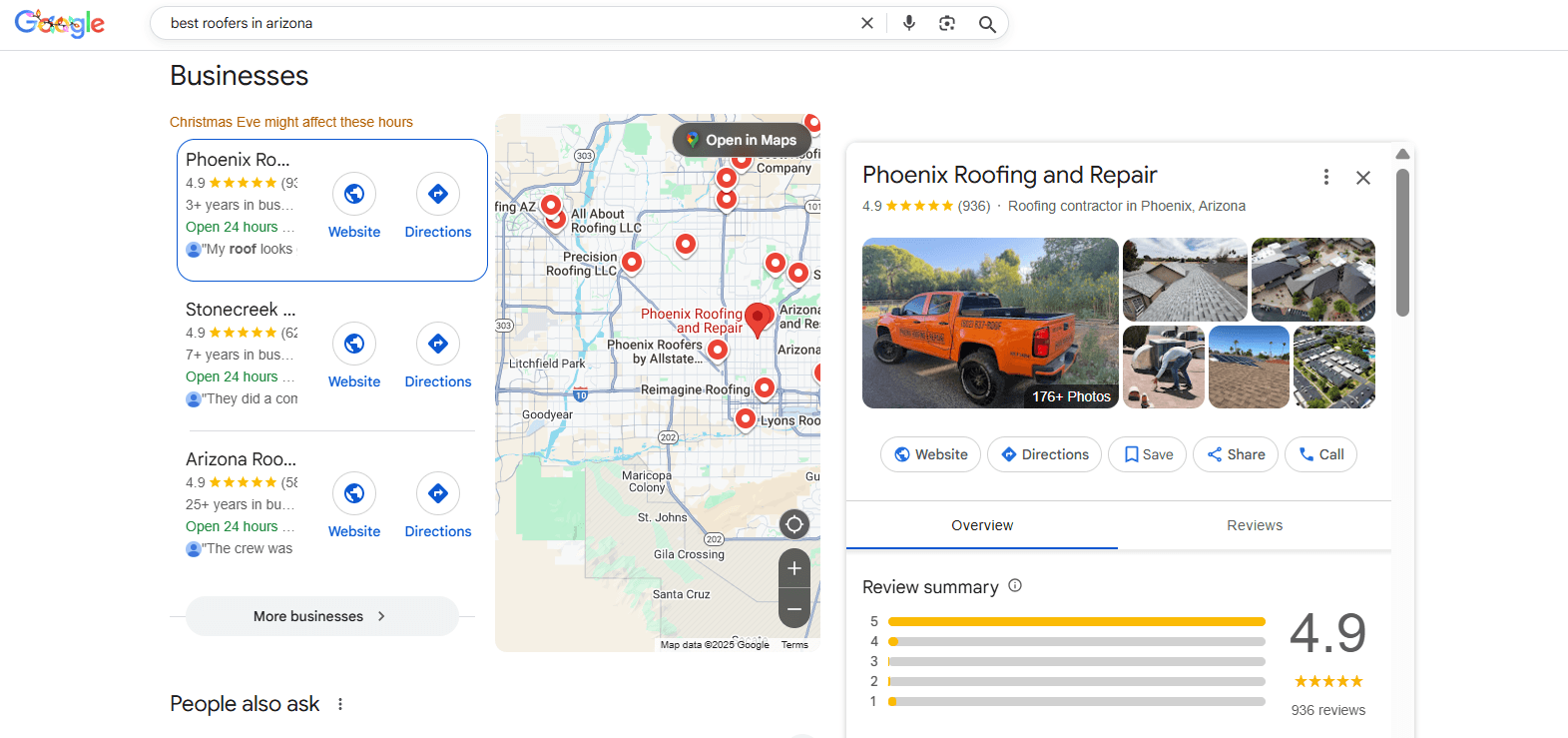The image size is (1568, 738).
Task: Click the (936) rating count in header
Action: coord(974,206)
